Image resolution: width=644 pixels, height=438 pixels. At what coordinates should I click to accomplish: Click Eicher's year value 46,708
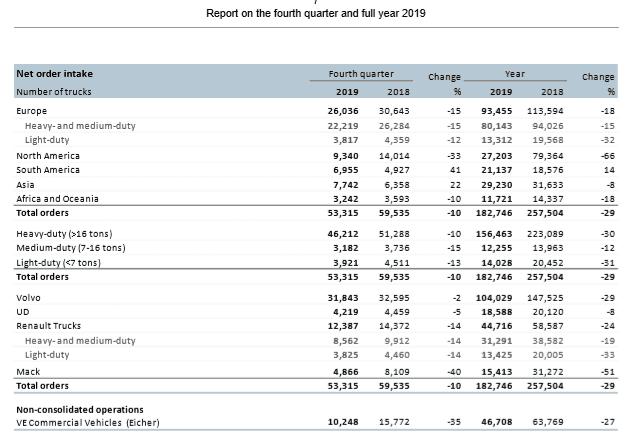tap(497, 422)
